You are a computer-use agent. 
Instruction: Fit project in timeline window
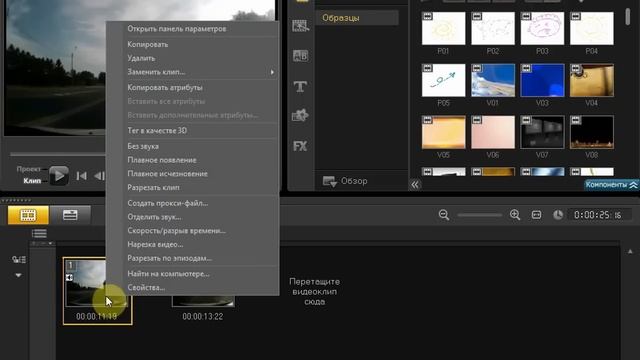[537, 215]
